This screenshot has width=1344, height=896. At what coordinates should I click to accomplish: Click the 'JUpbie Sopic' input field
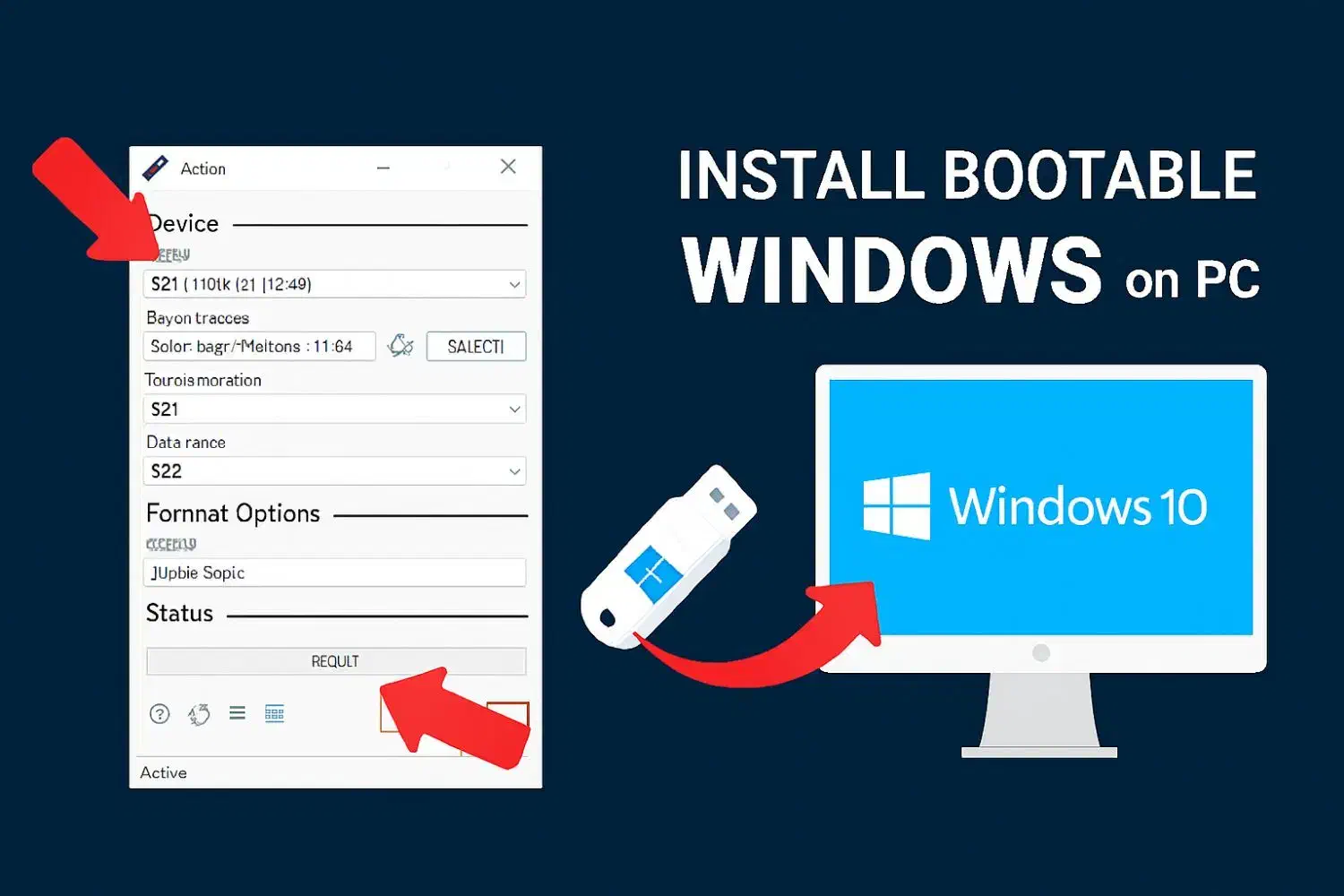334,573
